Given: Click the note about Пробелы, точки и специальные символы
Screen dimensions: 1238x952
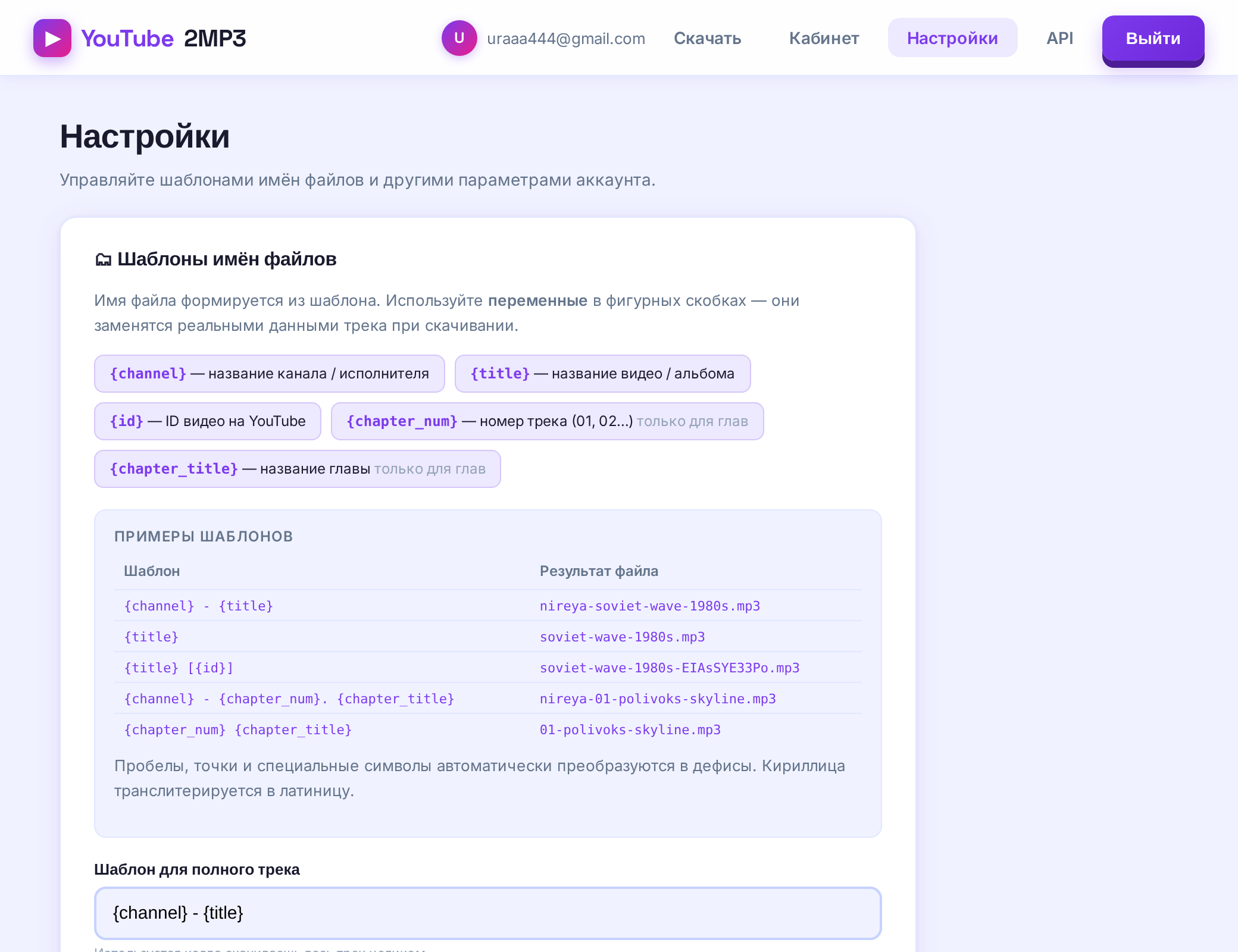Looking at the screenshot, I should pos(480,778).
